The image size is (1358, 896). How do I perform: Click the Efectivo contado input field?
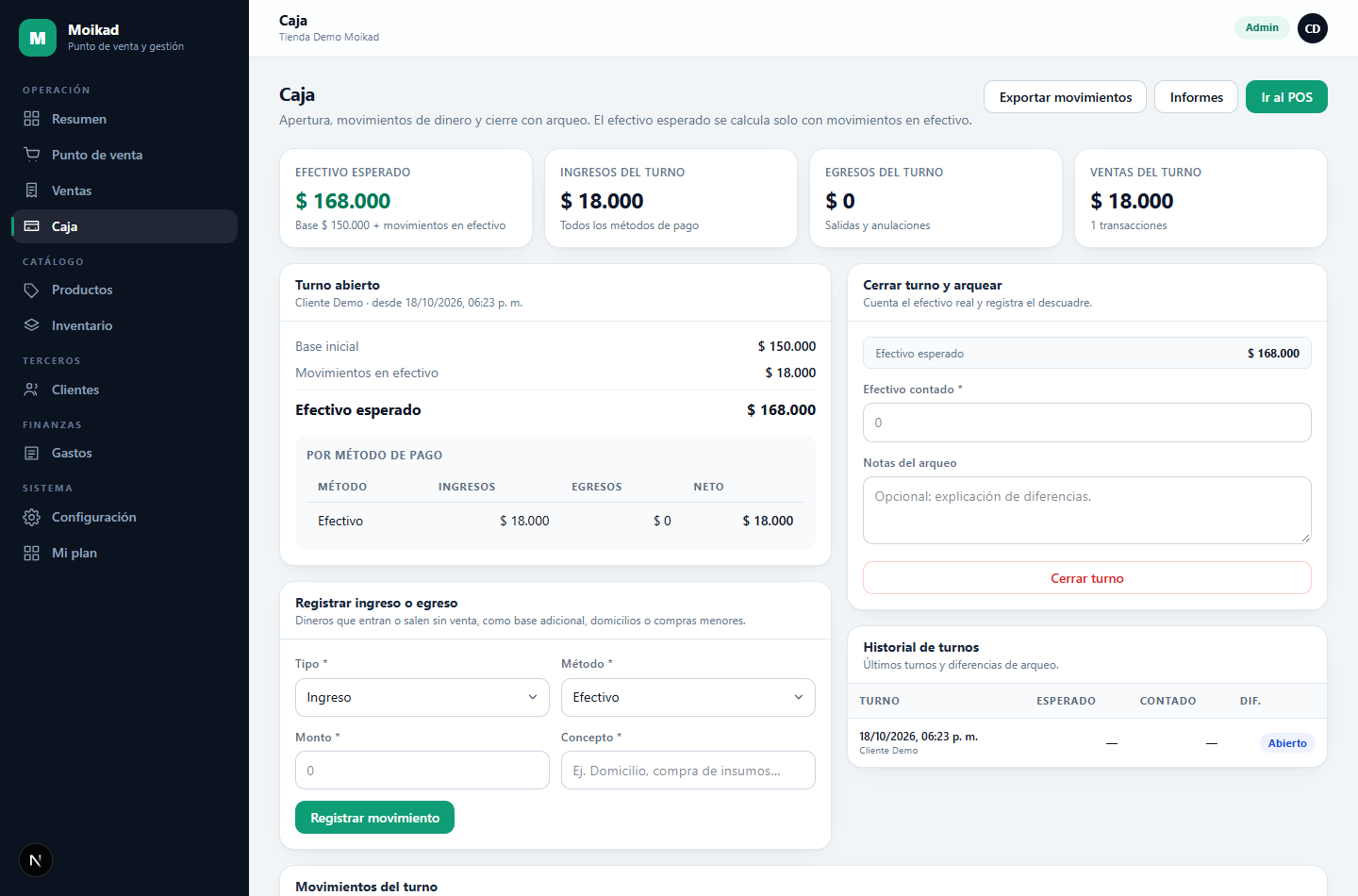click(1087, 423)
